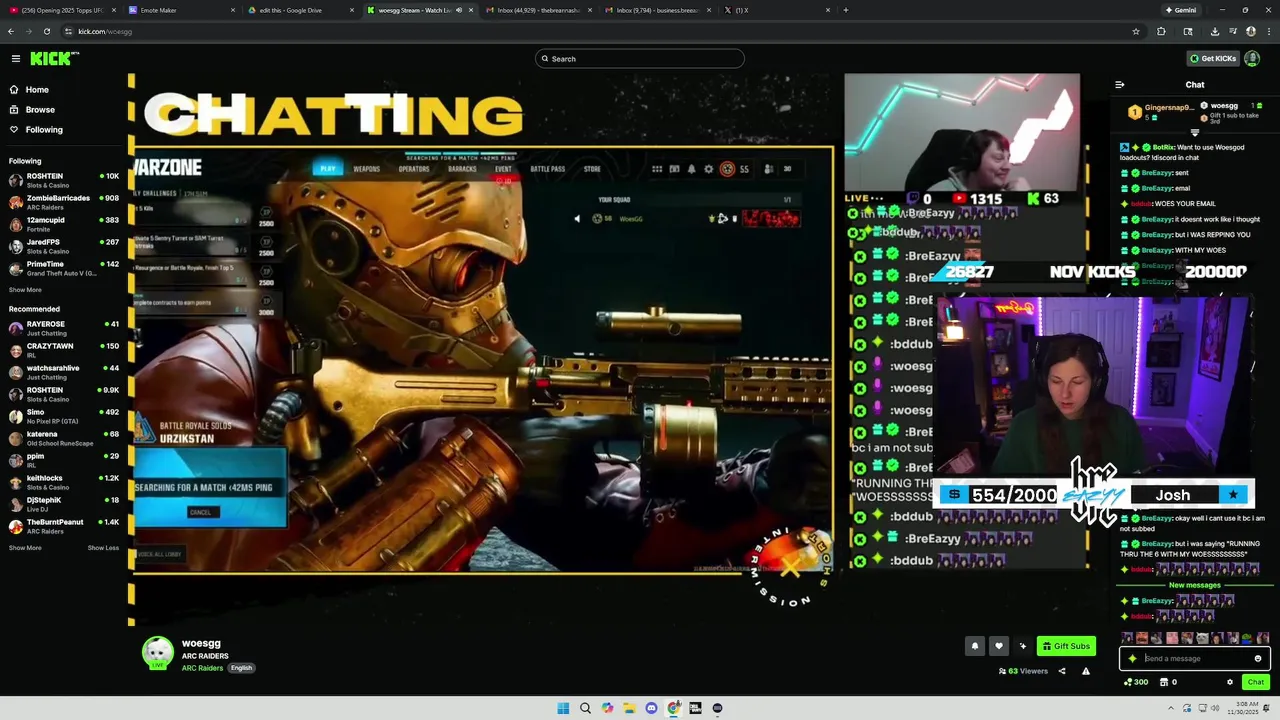Click the KICK logo
This screenshot has width=1280, height=720.
coord(52,59)
